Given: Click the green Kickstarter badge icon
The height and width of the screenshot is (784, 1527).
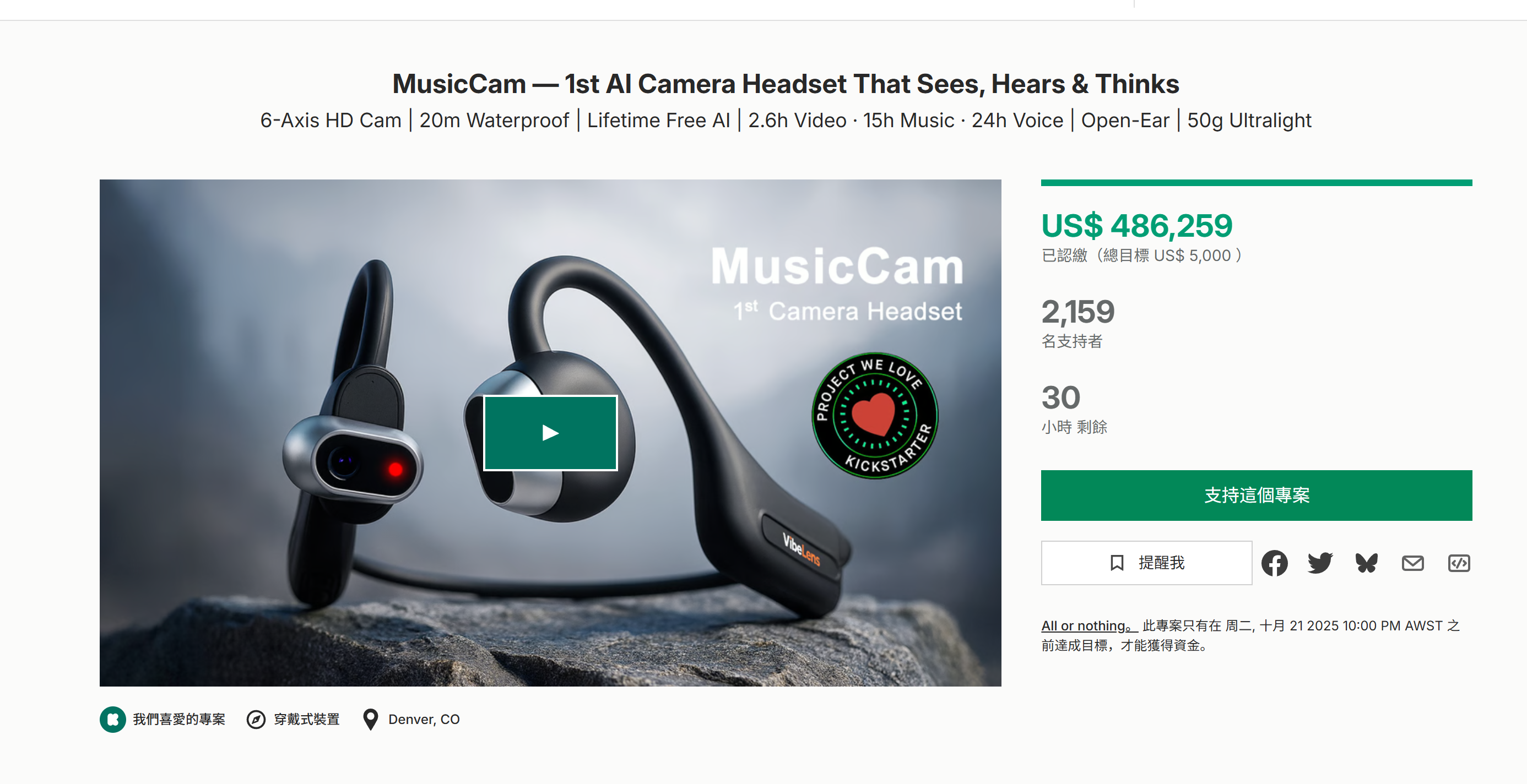Looking at the screenshot, I should [112, 720].
